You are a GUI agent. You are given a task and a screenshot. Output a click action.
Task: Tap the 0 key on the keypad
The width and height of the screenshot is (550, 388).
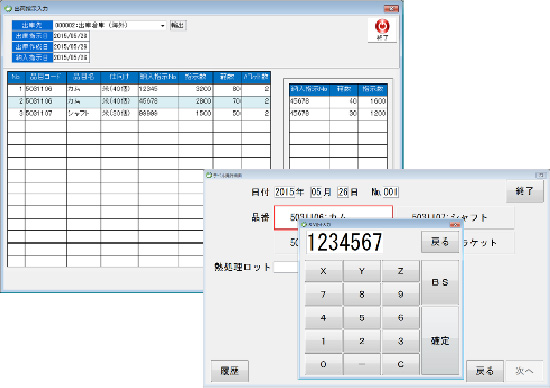[x=323, y=364]
